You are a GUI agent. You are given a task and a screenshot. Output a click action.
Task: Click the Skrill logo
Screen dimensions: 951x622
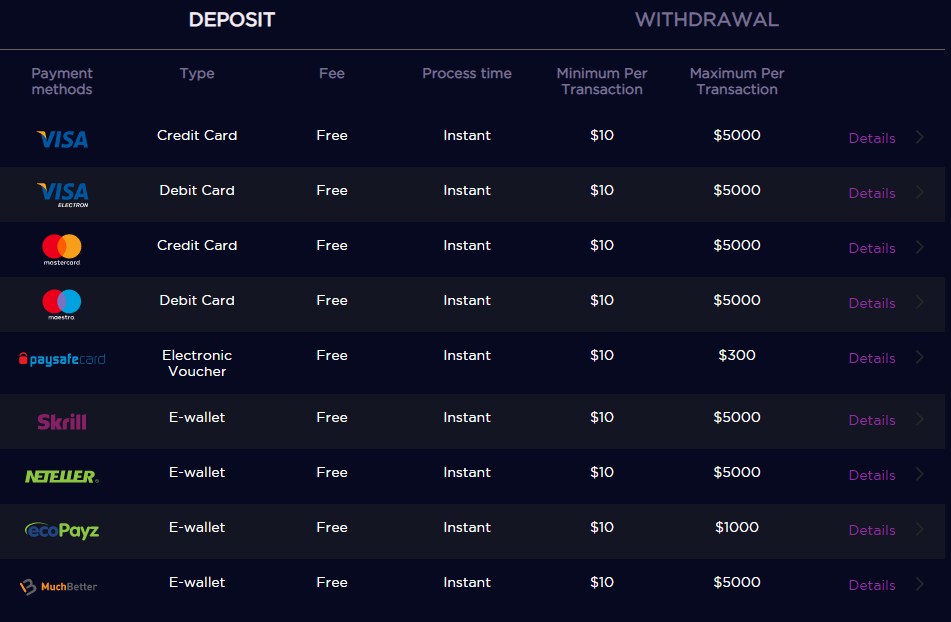point(62,421)
